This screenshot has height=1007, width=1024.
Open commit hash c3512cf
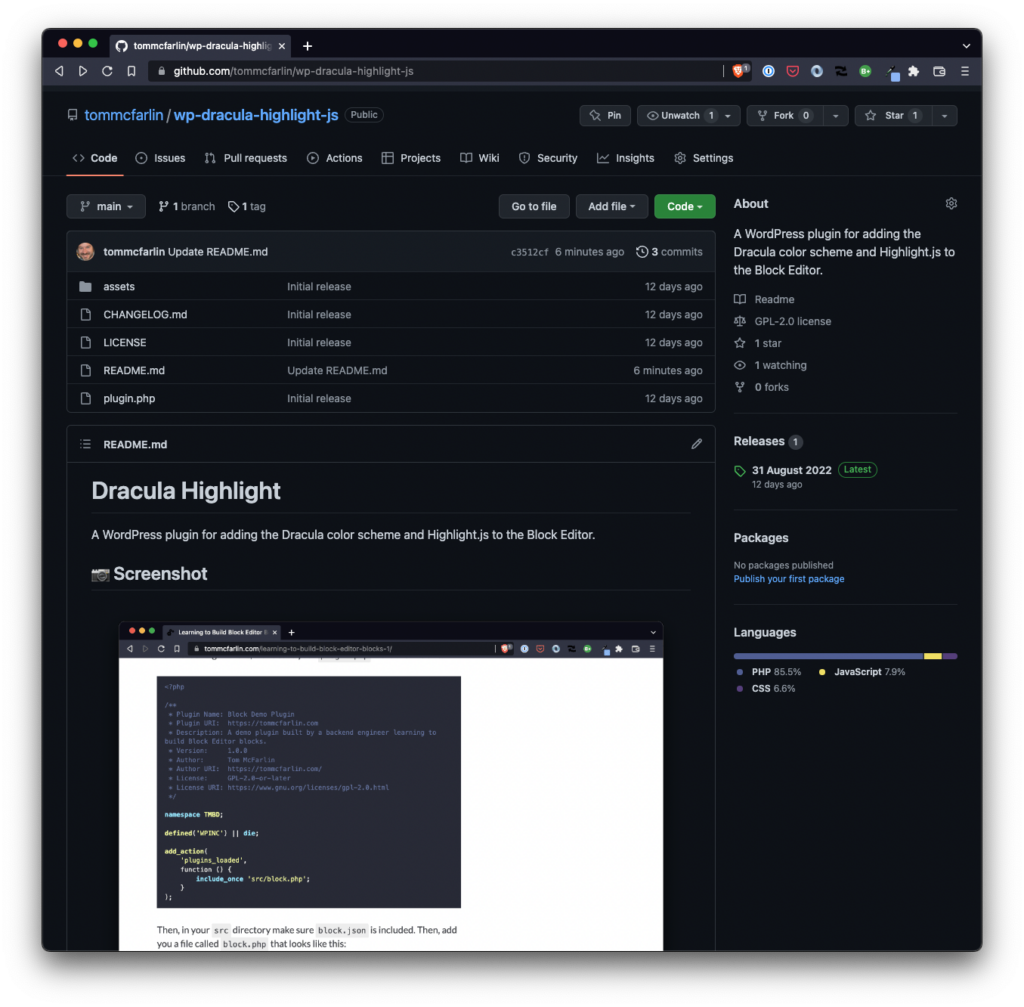[x=529, y=252]
